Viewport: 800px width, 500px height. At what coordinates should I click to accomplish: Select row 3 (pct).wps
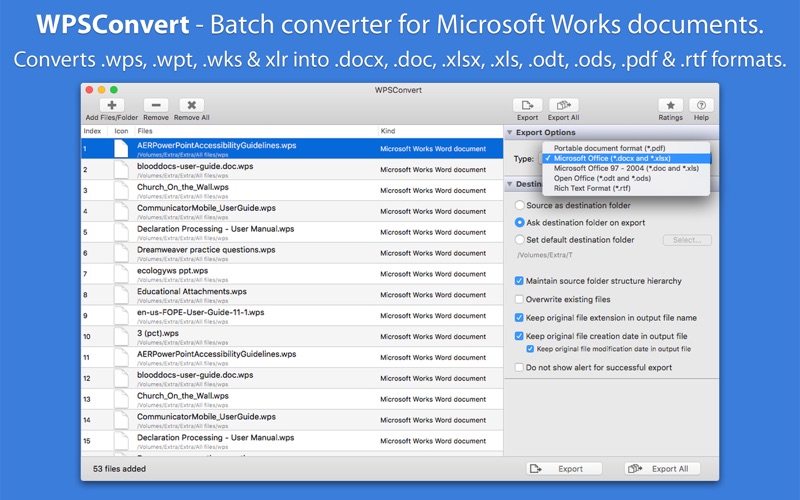(292, 337)
